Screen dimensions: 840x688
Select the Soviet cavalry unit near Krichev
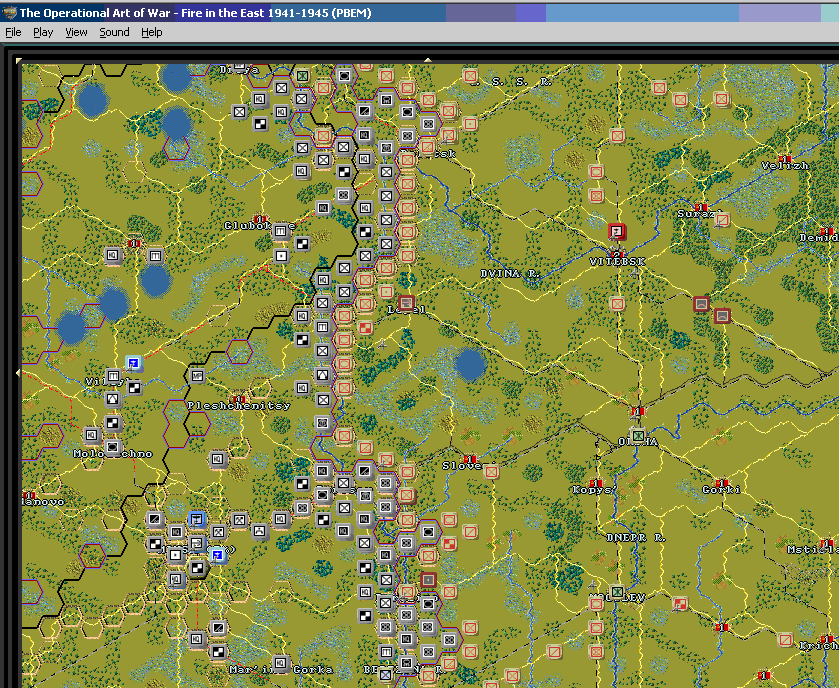[x=785, y=640]
